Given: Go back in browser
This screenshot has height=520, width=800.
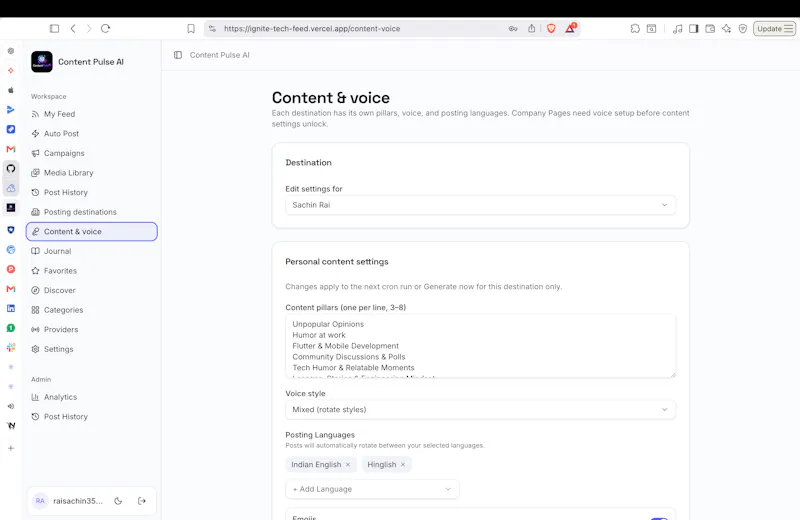Looking at the screenshot, I should click(73, 29).
